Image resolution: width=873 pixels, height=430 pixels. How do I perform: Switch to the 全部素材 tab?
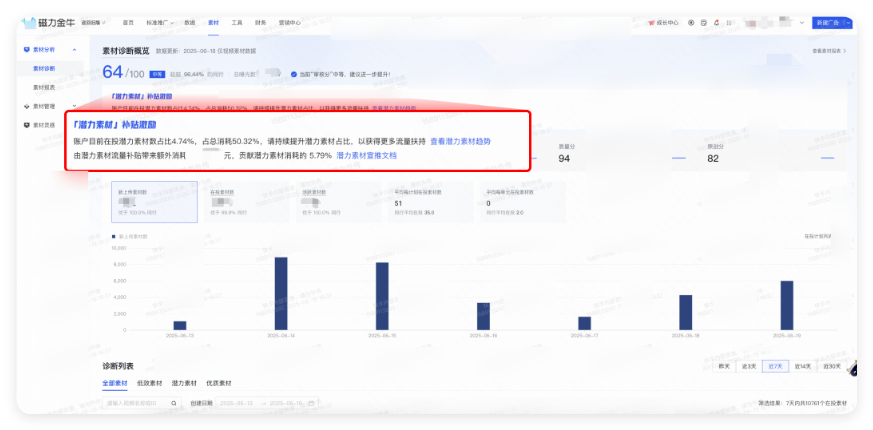115,383
